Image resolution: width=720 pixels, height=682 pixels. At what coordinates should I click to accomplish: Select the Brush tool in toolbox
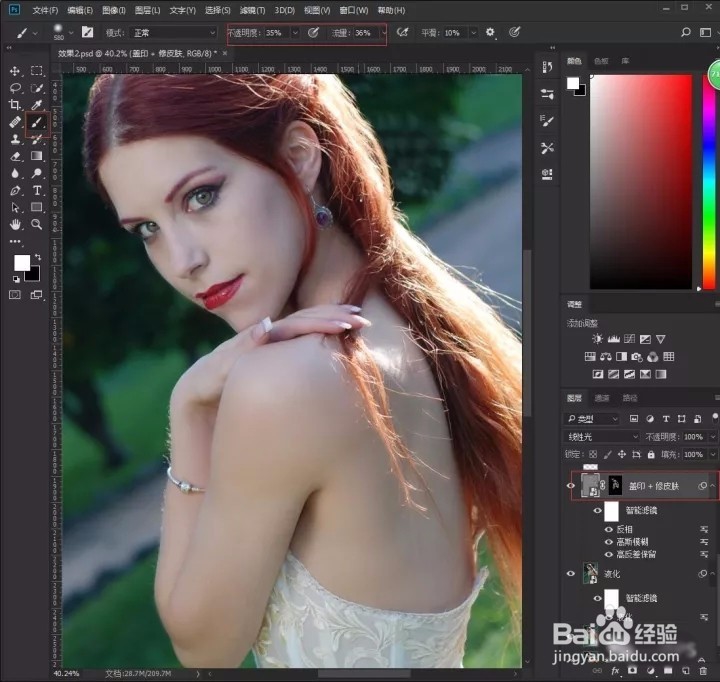(37, 122)
